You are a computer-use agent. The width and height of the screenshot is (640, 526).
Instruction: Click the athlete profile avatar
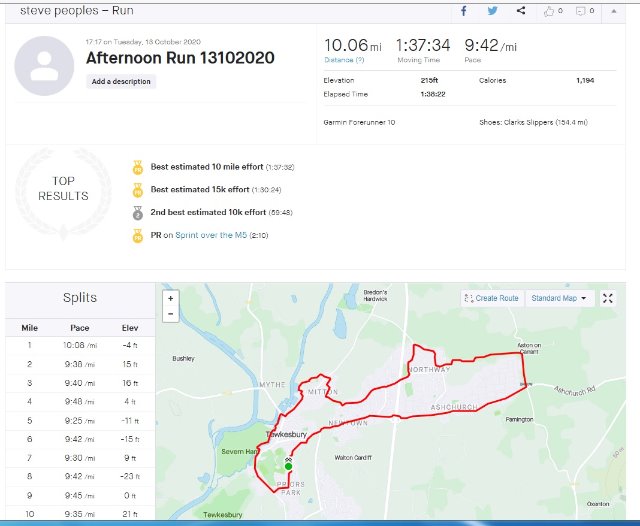click(43, 65)
